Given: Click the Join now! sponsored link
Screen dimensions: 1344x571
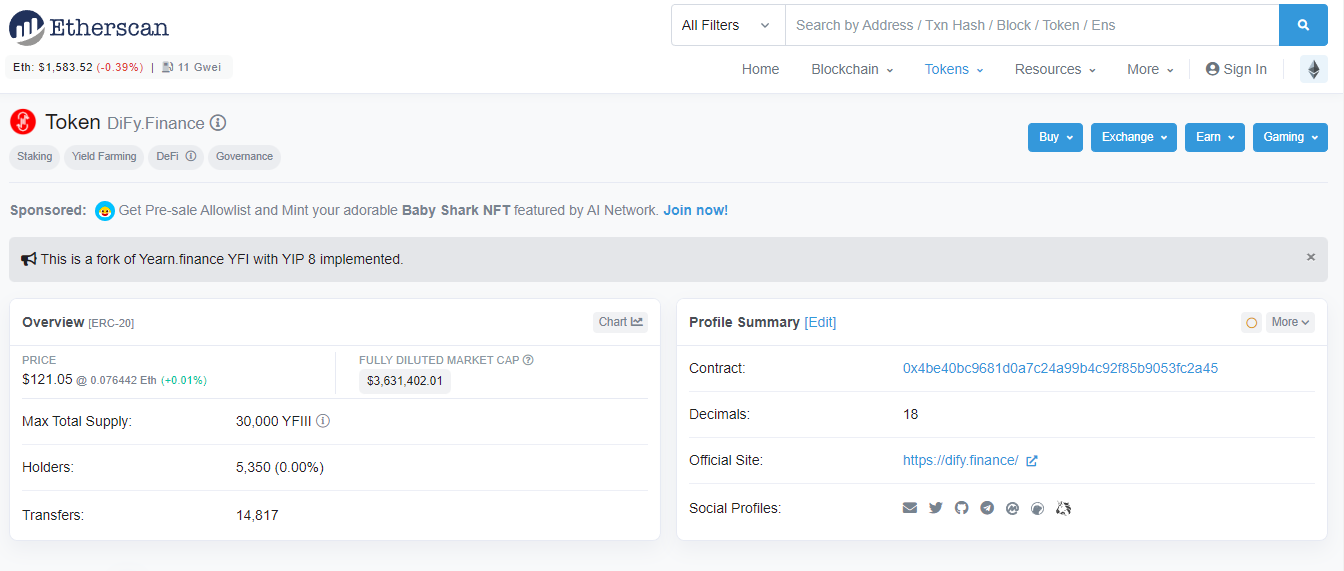Looking at the screenshot, I should coord(695,211).
